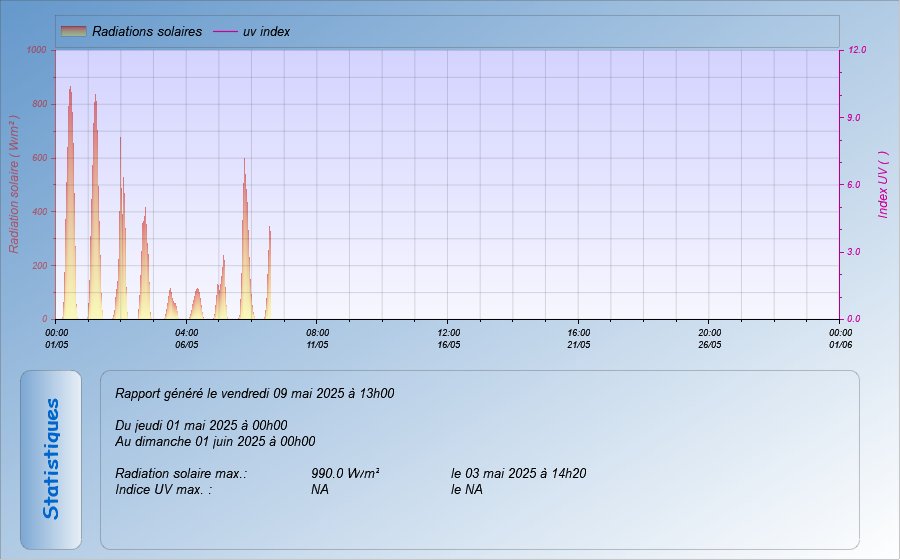The width and height of the screenshot is (900, 560).
Task: Click the solar radiation peak reaching 600 W/m²
Action: 246,241
